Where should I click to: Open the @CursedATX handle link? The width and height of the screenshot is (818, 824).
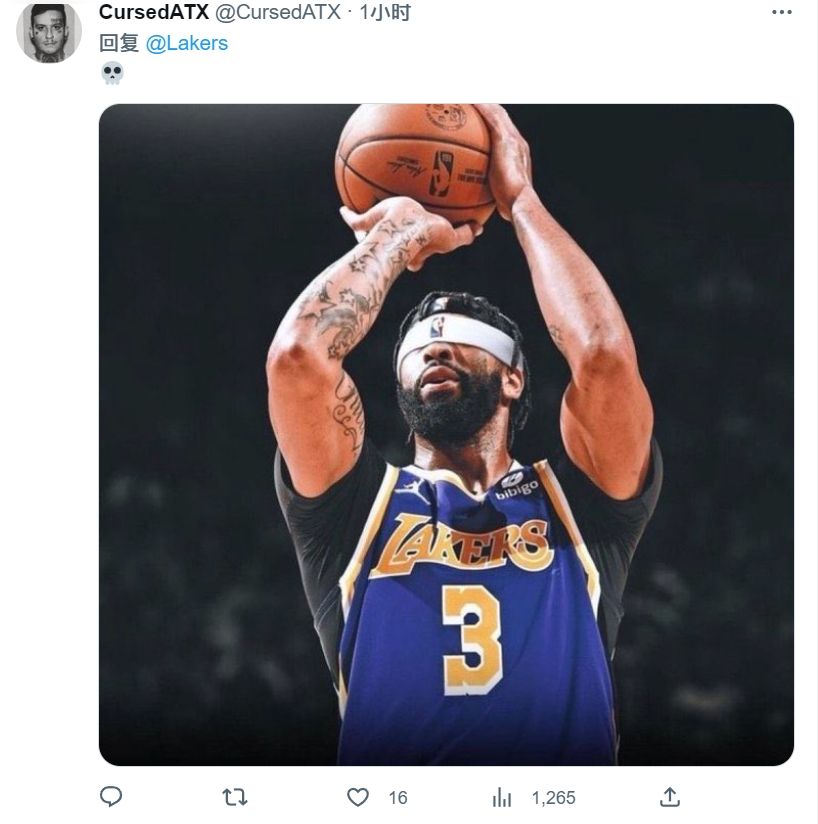click(x=278, y=12)
